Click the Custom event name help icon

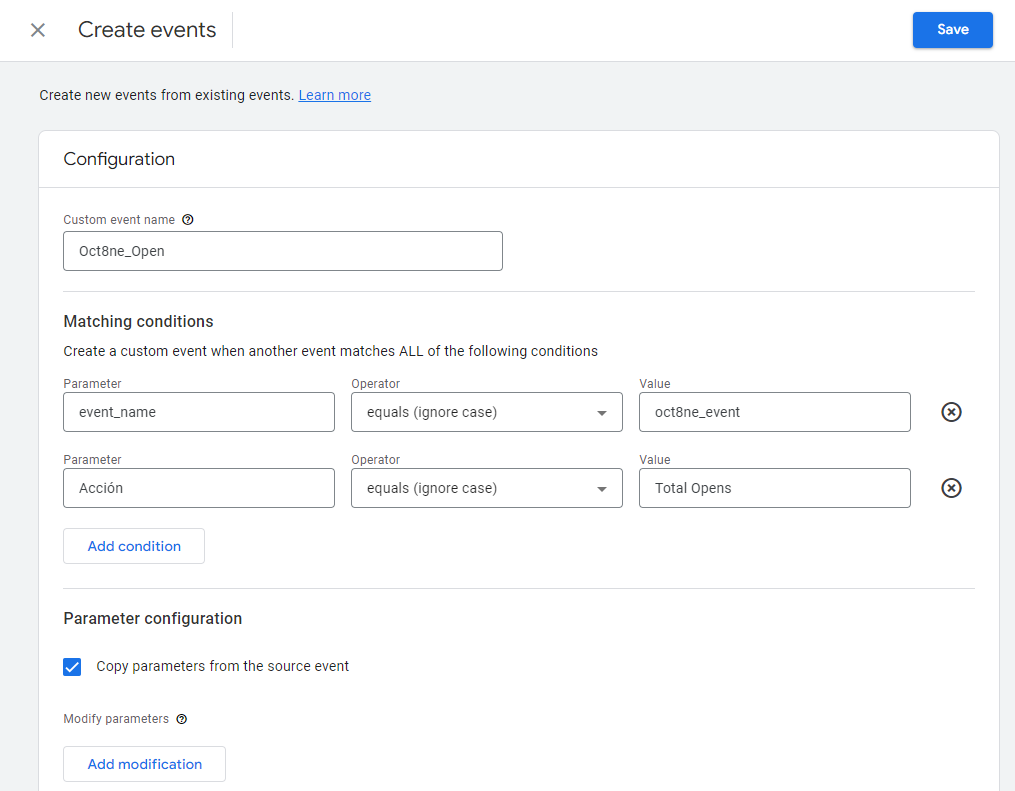(188, 219)
